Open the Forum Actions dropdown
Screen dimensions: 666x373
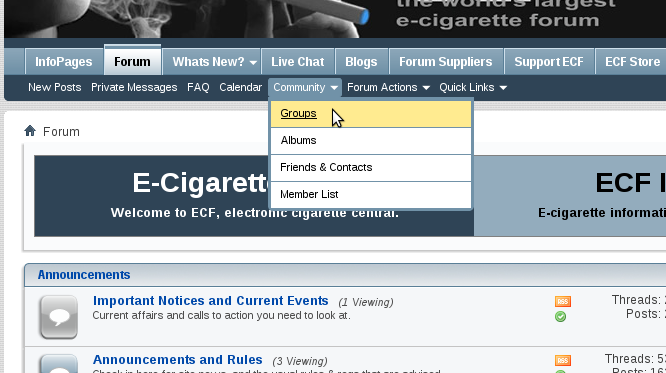[388, 88]
